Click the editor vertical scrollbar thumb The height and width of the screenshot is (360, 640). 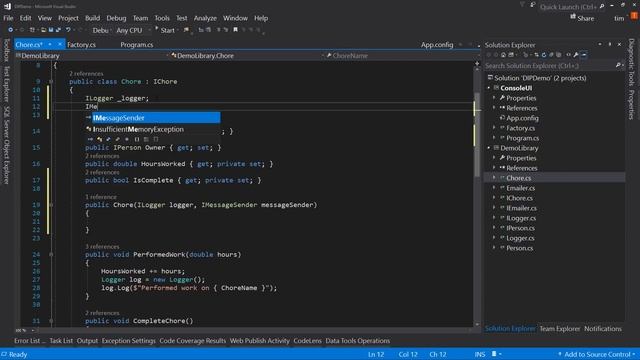(x=477, y=135)
